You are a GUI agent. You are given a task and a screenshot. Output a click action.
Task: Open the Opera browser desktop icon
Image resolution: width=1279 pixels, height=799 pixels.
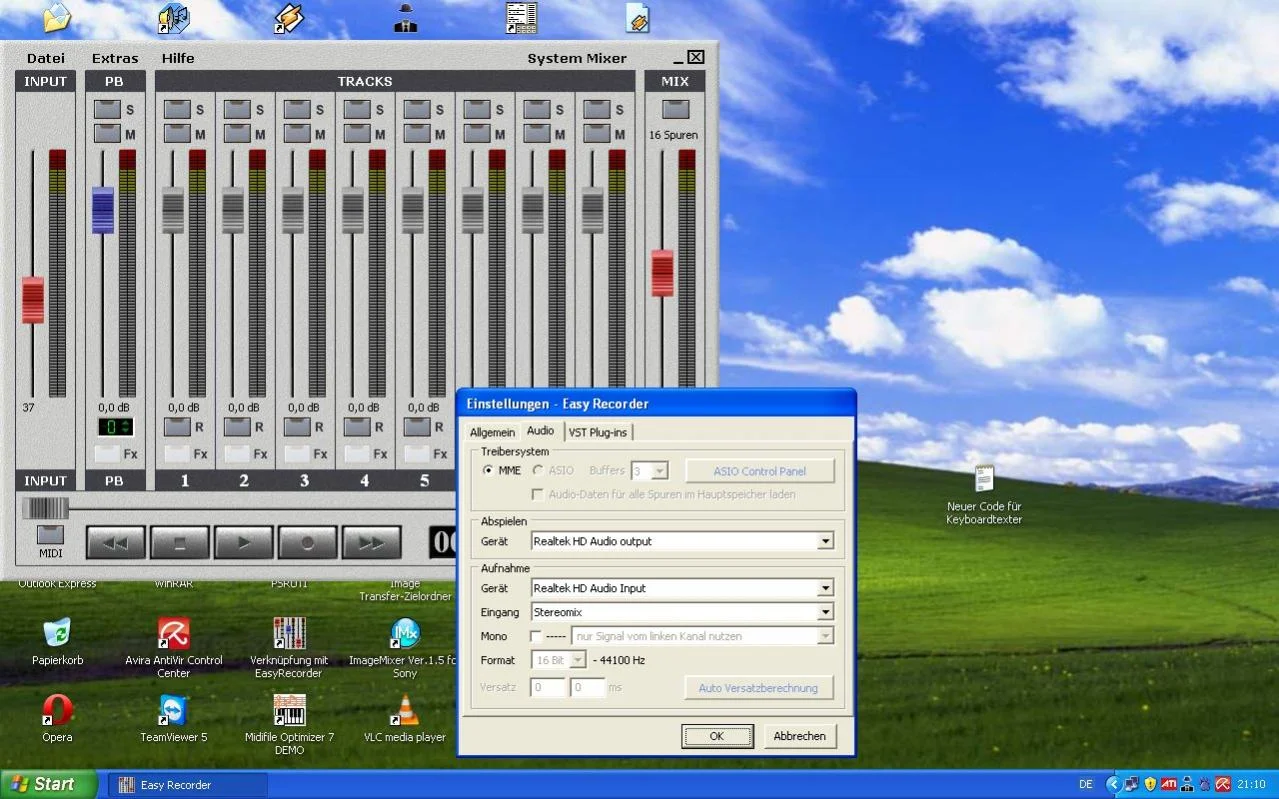(x=57, y=711)
